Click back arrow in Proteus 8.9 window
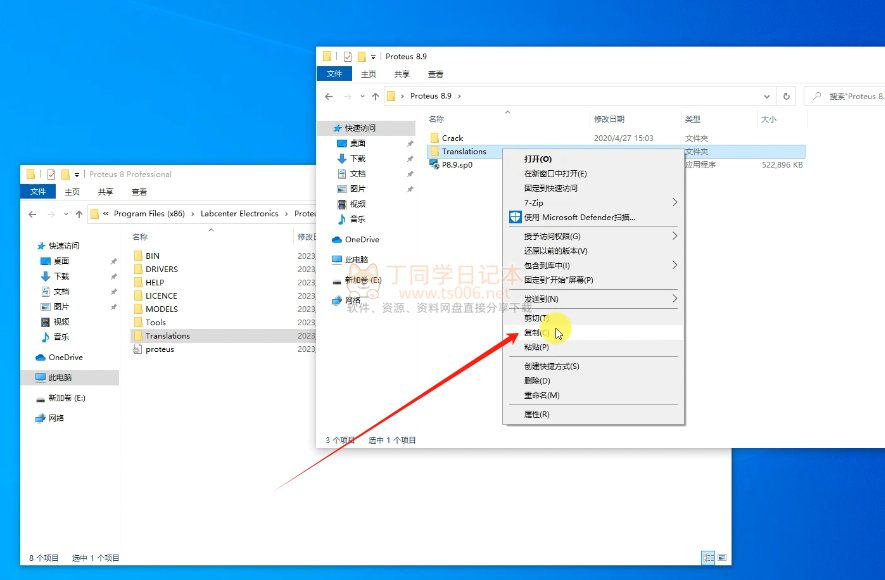Image resolution: width=885 pixels, height=580 pixels. point(329,96)
